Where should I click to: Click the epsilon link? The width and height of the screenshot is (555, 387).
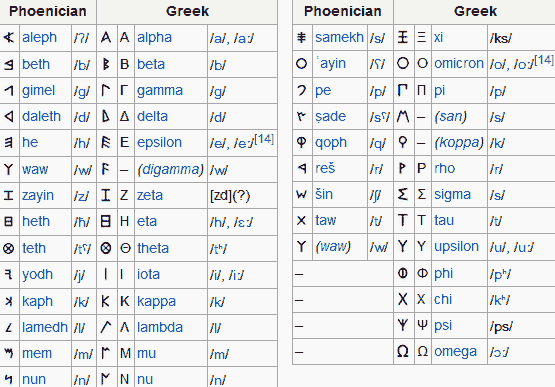[159, 142]
